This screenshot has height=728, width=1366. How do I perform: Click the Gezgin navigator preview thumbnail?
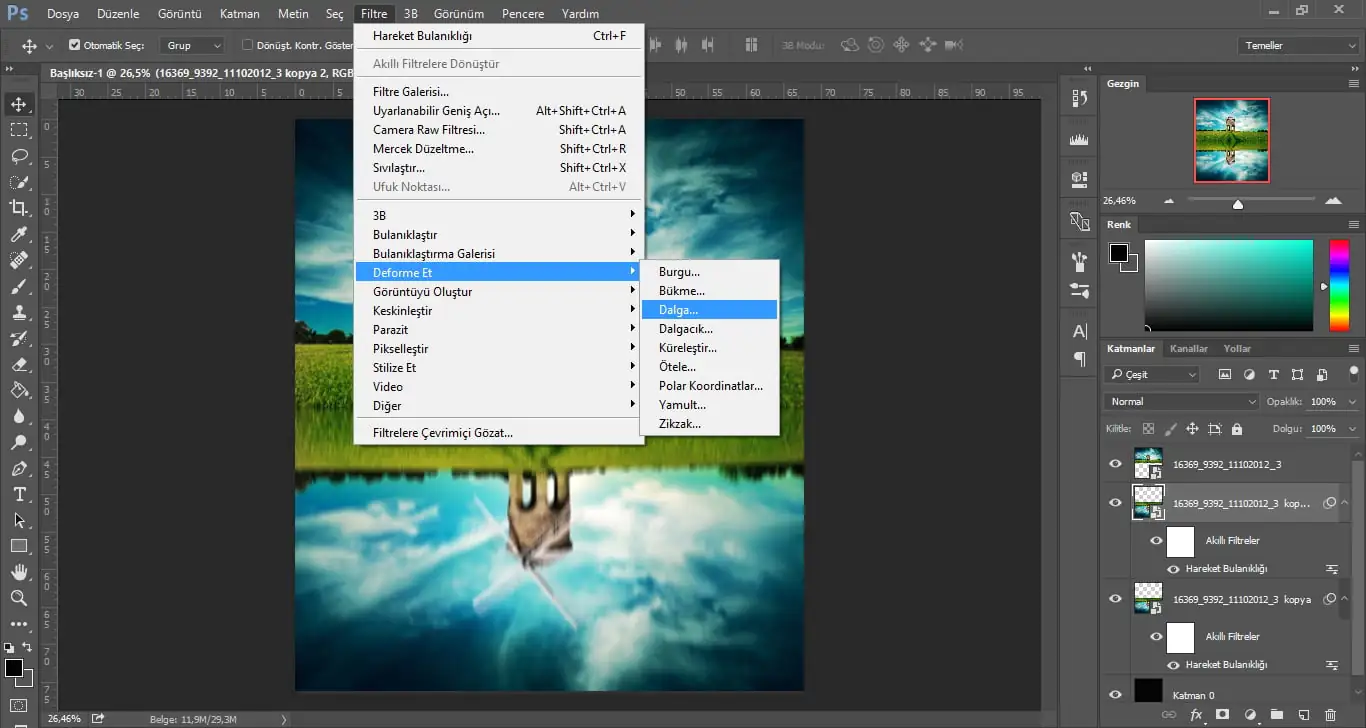(x=1231, y=141)
